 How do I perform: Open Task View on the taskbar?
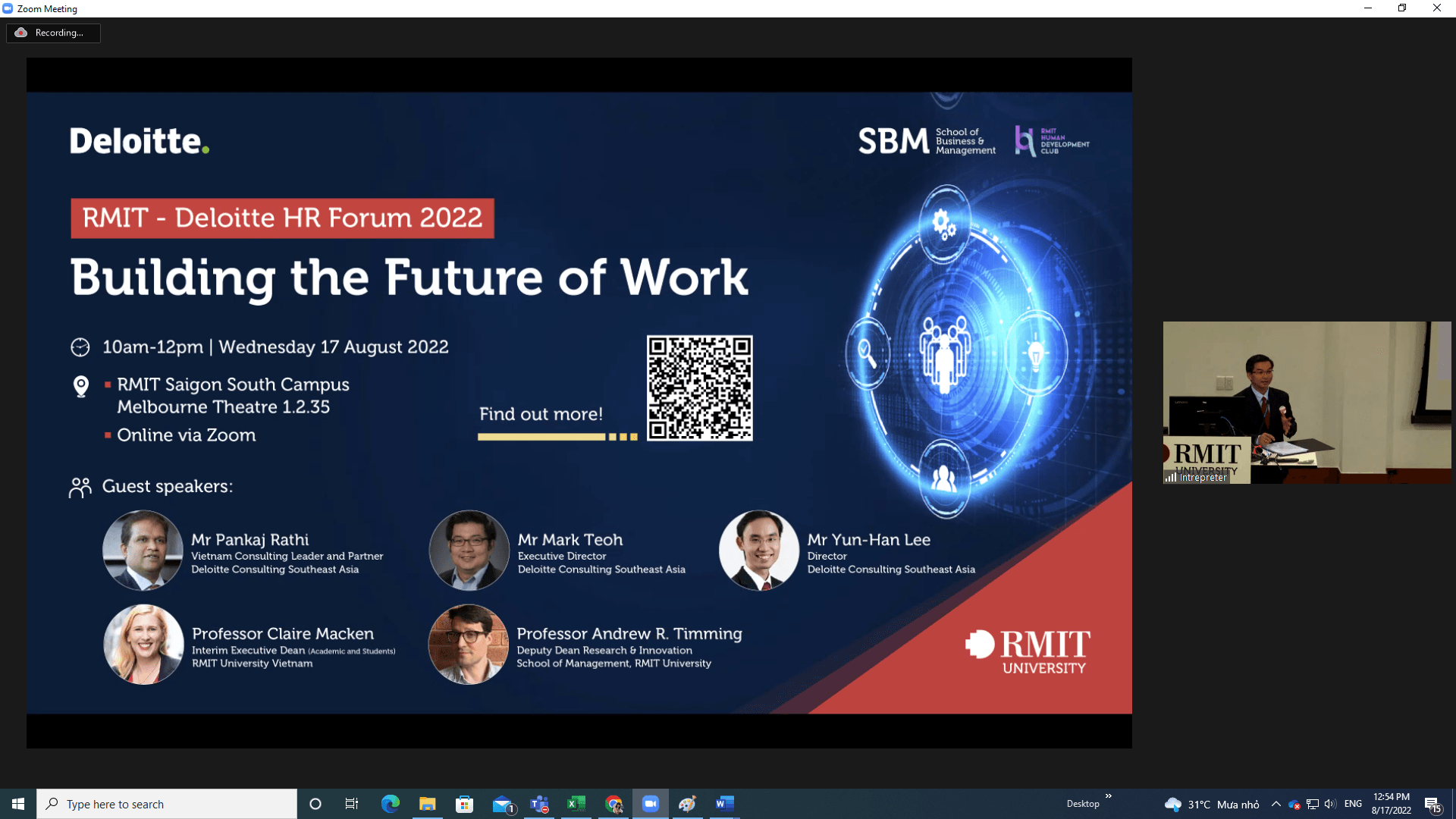point(352,804)
